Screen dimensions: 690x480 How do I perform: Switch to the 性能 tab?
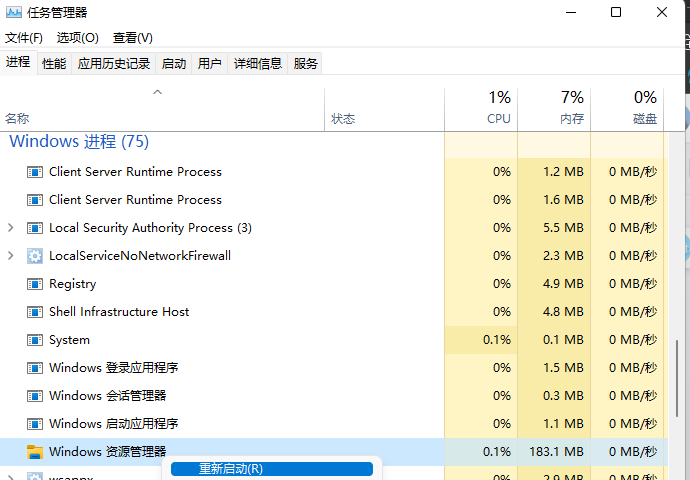[x=54, y=64]
